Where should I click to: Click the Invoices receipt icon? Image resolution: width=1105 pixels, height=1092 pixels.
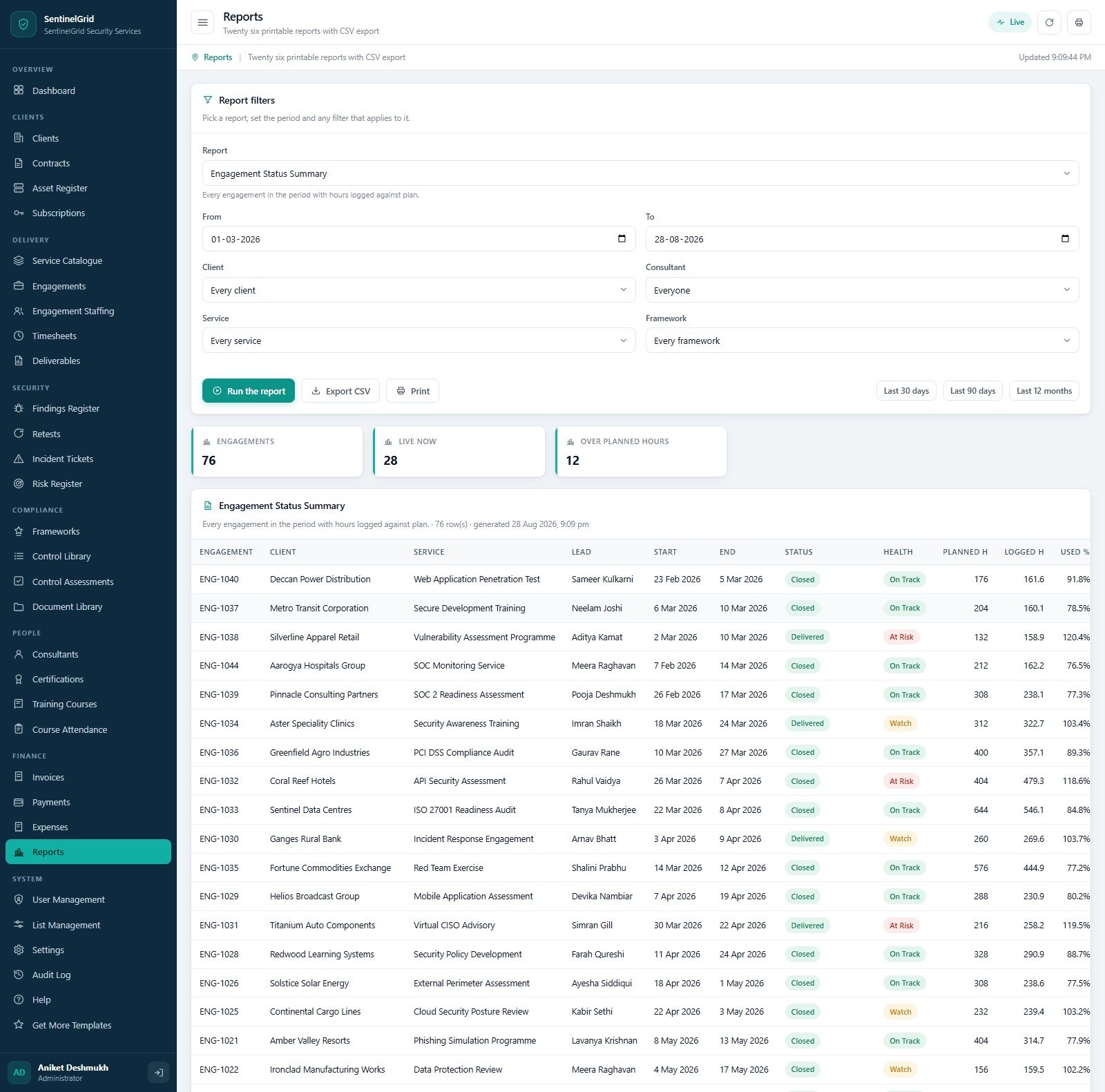point(19,777)
